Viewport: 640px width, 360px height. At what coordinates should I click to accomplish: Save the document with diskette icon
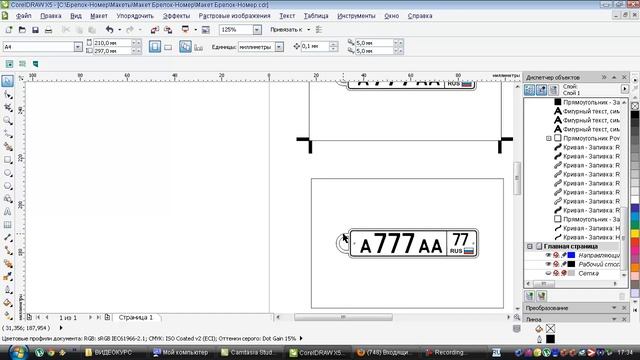point(35,30)
